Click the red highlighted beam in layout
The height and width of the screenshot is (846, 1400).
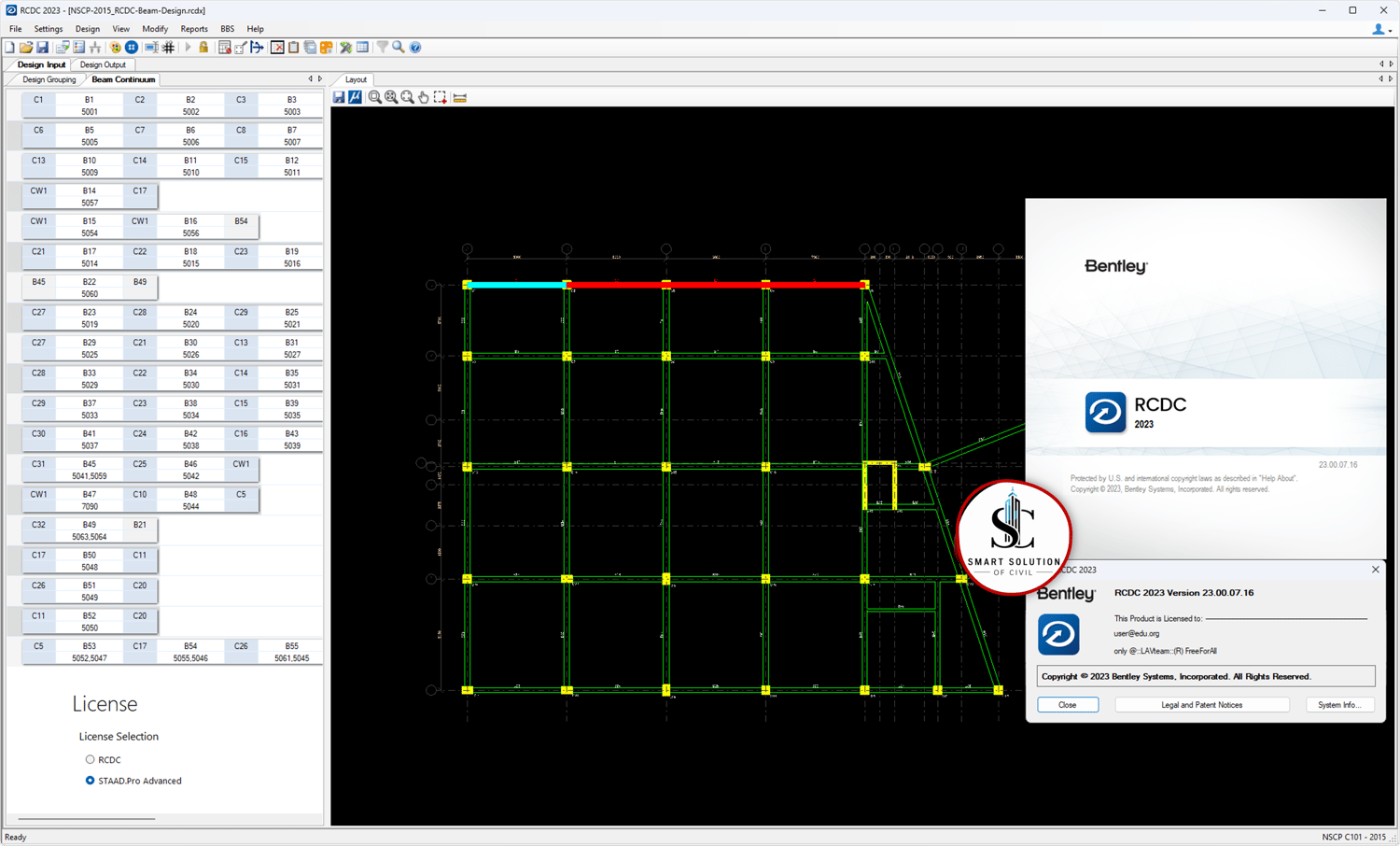[x=718, y=285]
